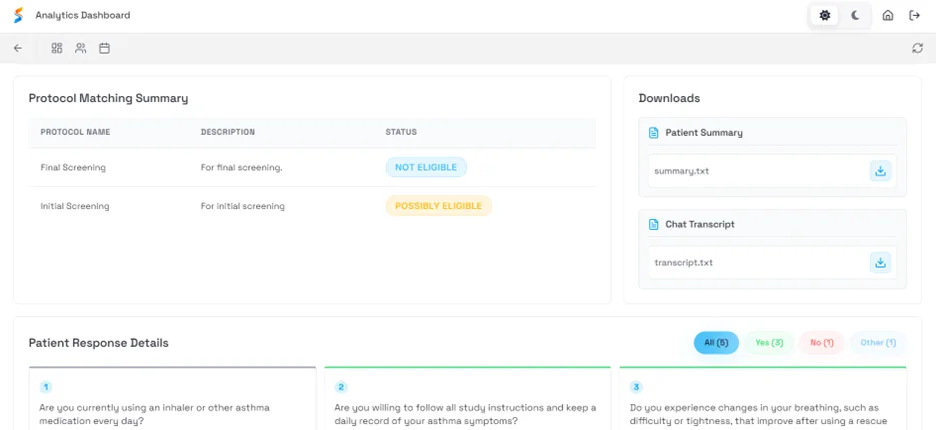Image resolution: width=936 pixels, height=430 pixels.
Task: Click the Downloads heading
Action: click(x=669, y=98)
